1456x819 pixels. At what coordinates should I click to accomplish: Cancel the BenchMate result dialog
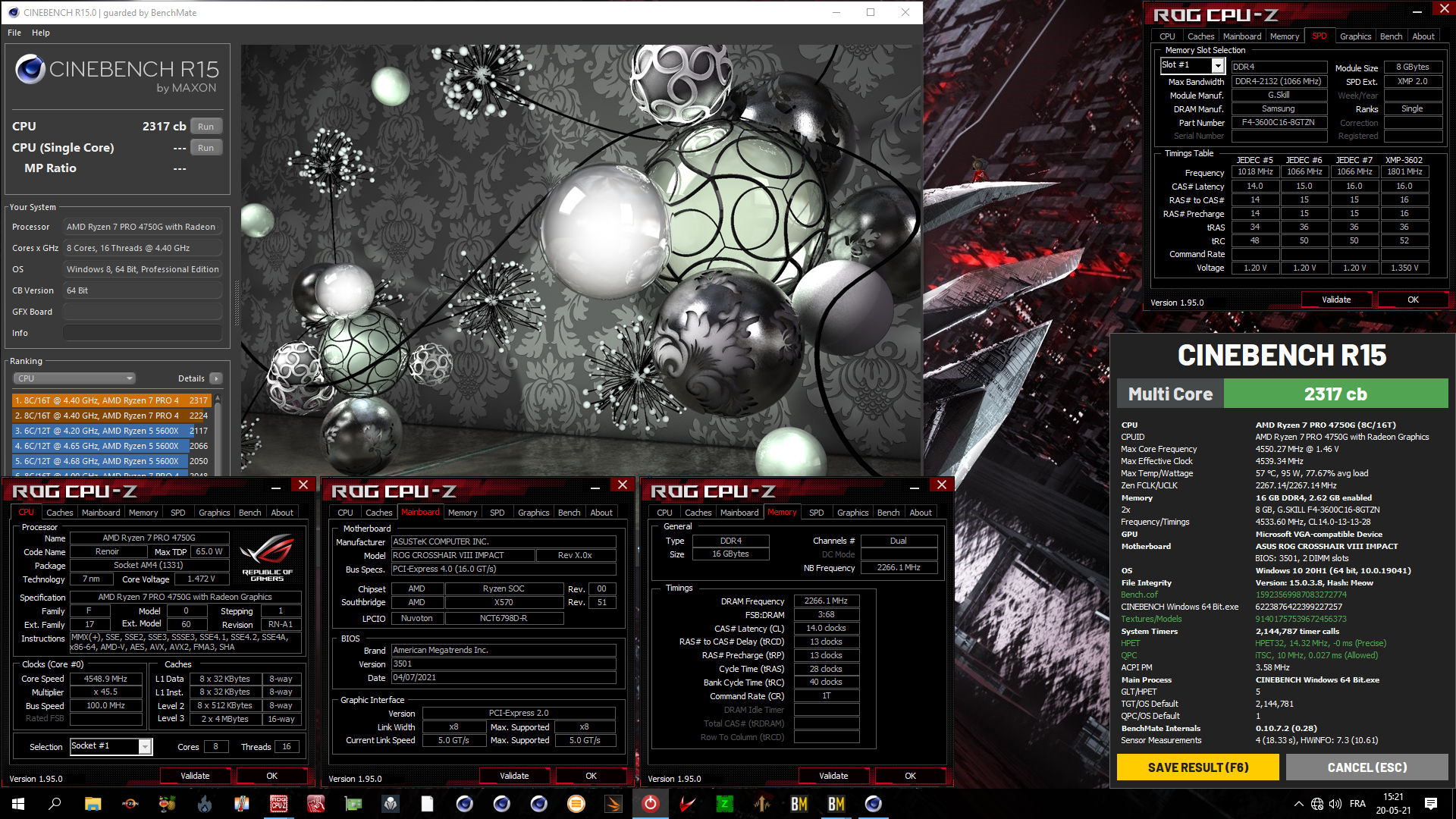1367,767
